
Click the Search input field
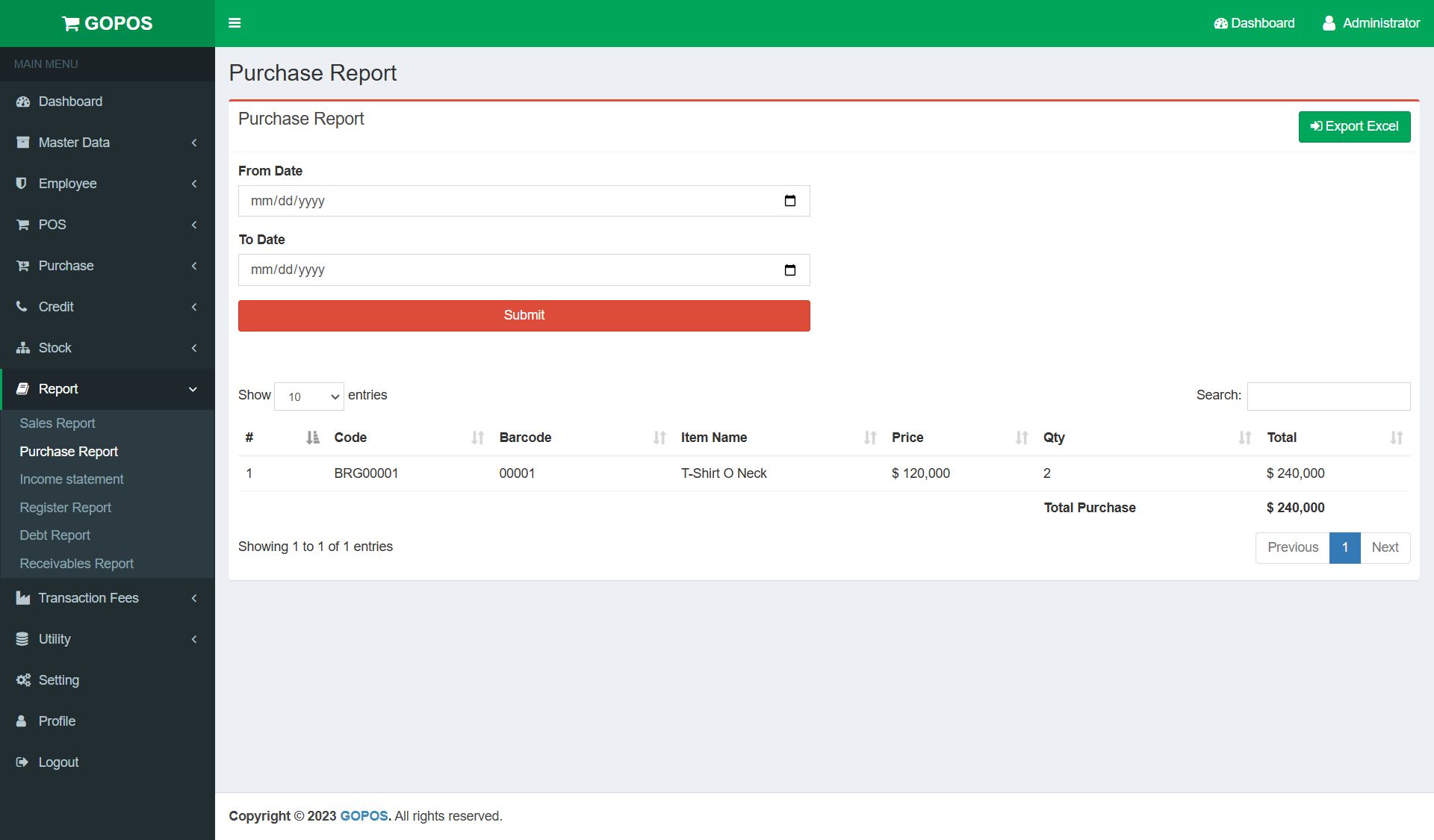coord(1328,396)
